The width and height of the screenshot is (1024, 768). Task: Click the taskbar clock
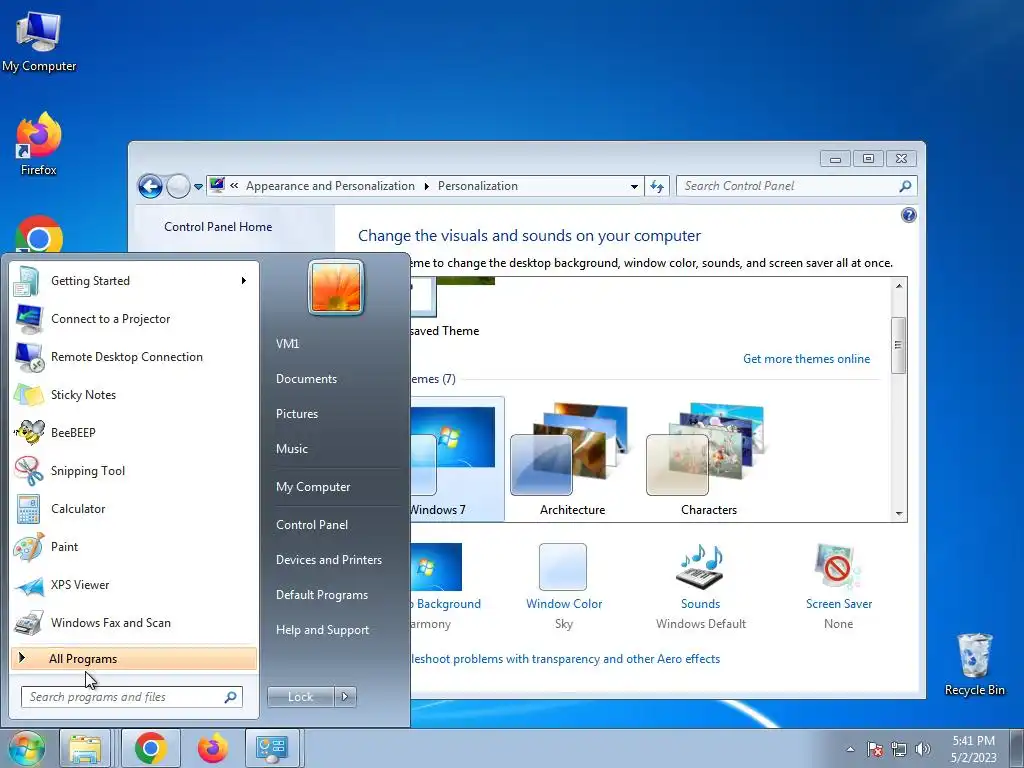[x=974, y=749]
